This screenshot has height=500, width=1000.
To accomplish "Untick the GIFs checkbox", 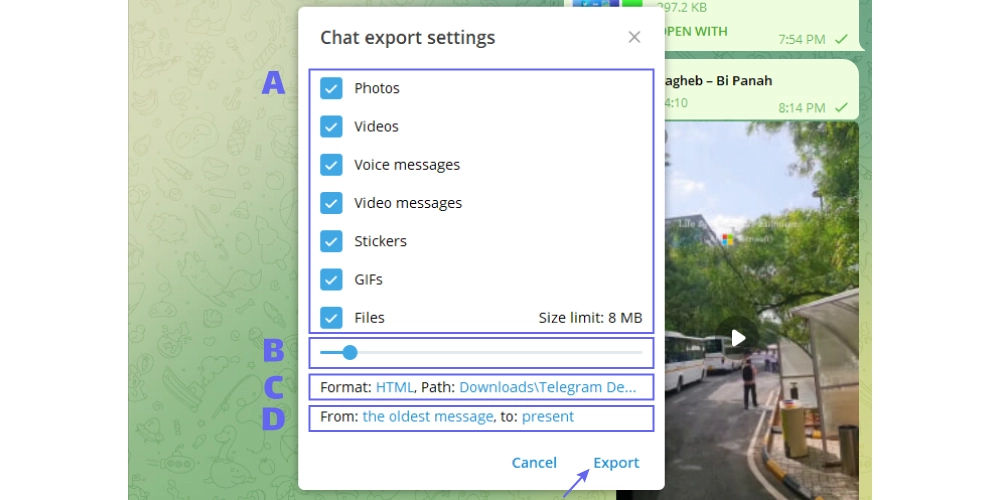I will (332, 279).
